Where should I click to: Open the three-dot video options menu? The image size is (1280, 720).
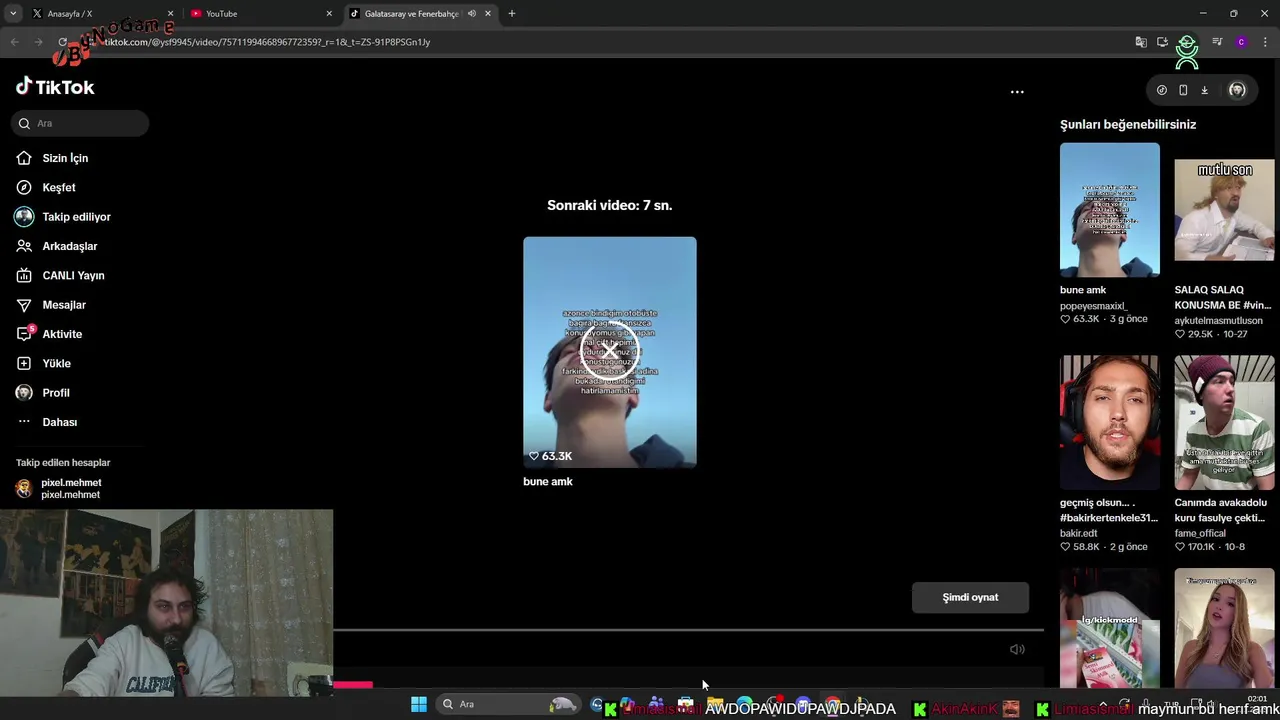click(x=1017, y=91)
